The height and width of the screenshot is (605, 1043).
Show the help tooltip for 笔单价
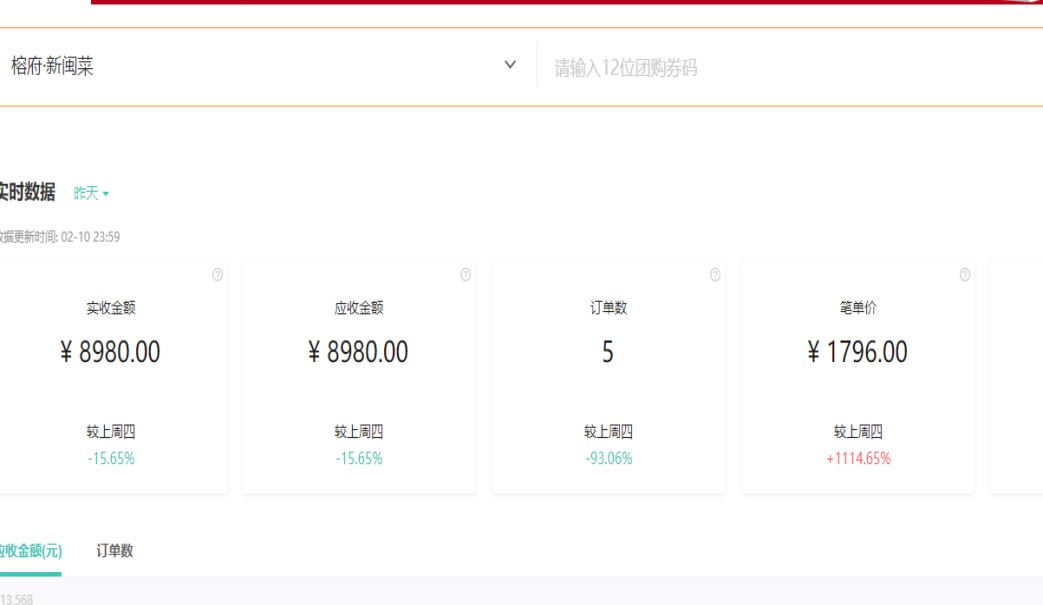coord(964,275)
